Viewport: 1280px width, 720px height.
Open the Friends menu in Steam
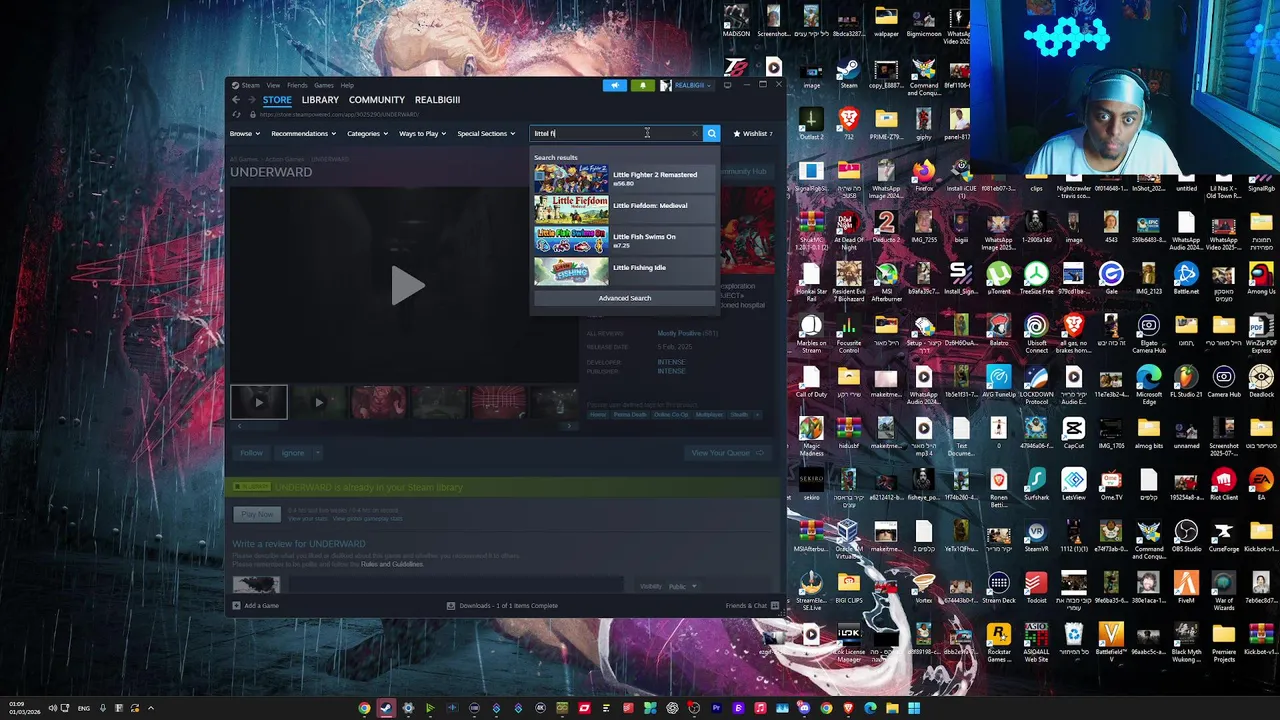click(x=297, y=85)
